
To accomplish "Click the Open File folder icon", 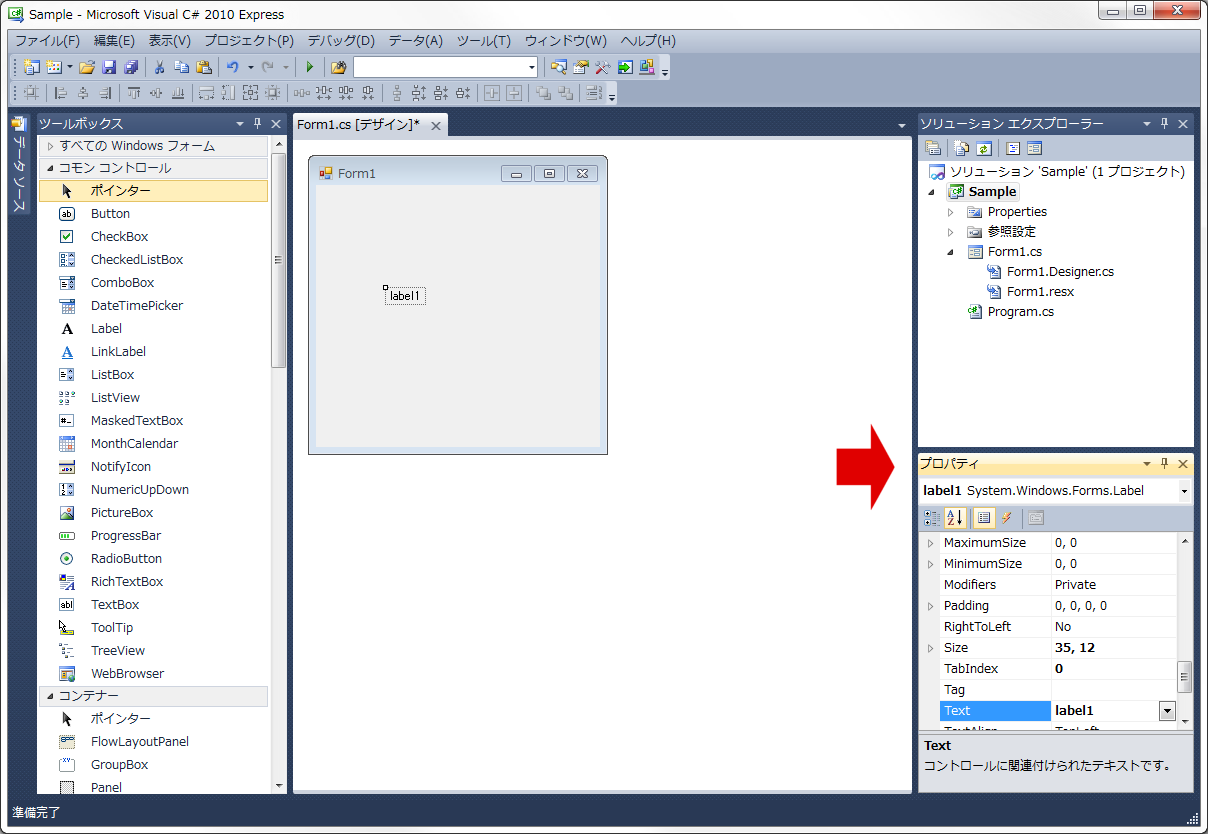I will pos(87,67).
